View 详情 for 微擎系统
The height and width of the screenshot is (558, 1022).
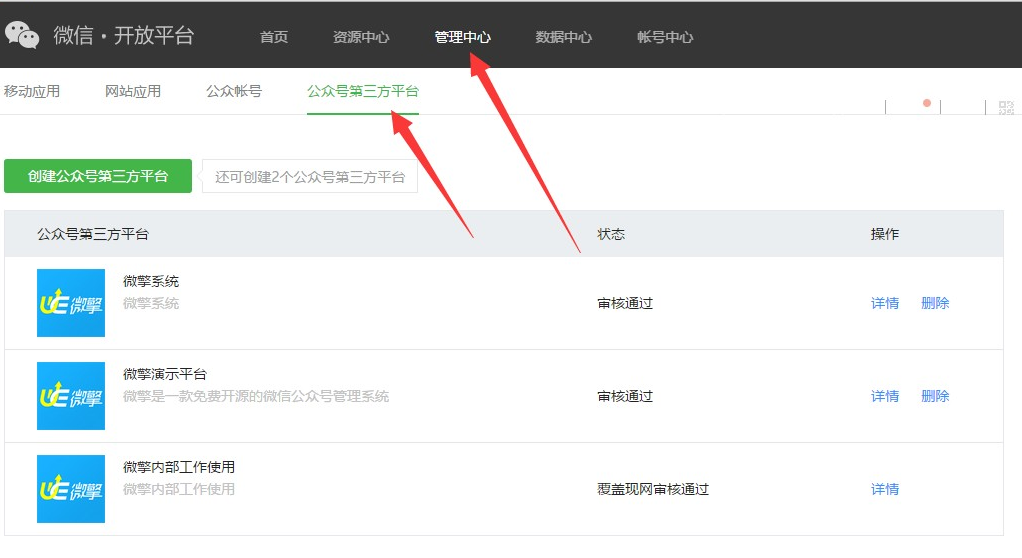coord(885,303)
